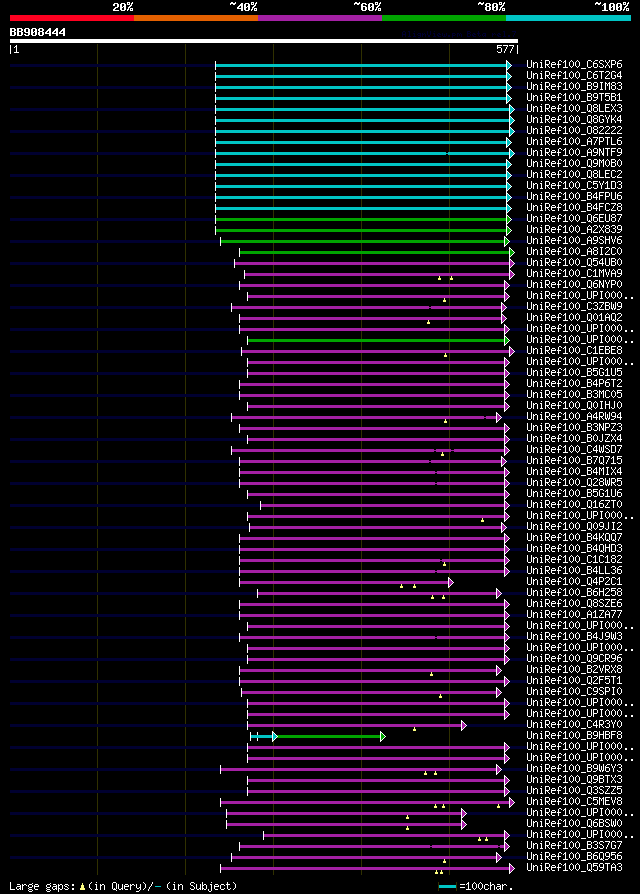This screenshot has width=640, height=894.
Task: Open hit UniRef100_Q0IHJ0
Action: pyautogui.click(x=574, y=405)
